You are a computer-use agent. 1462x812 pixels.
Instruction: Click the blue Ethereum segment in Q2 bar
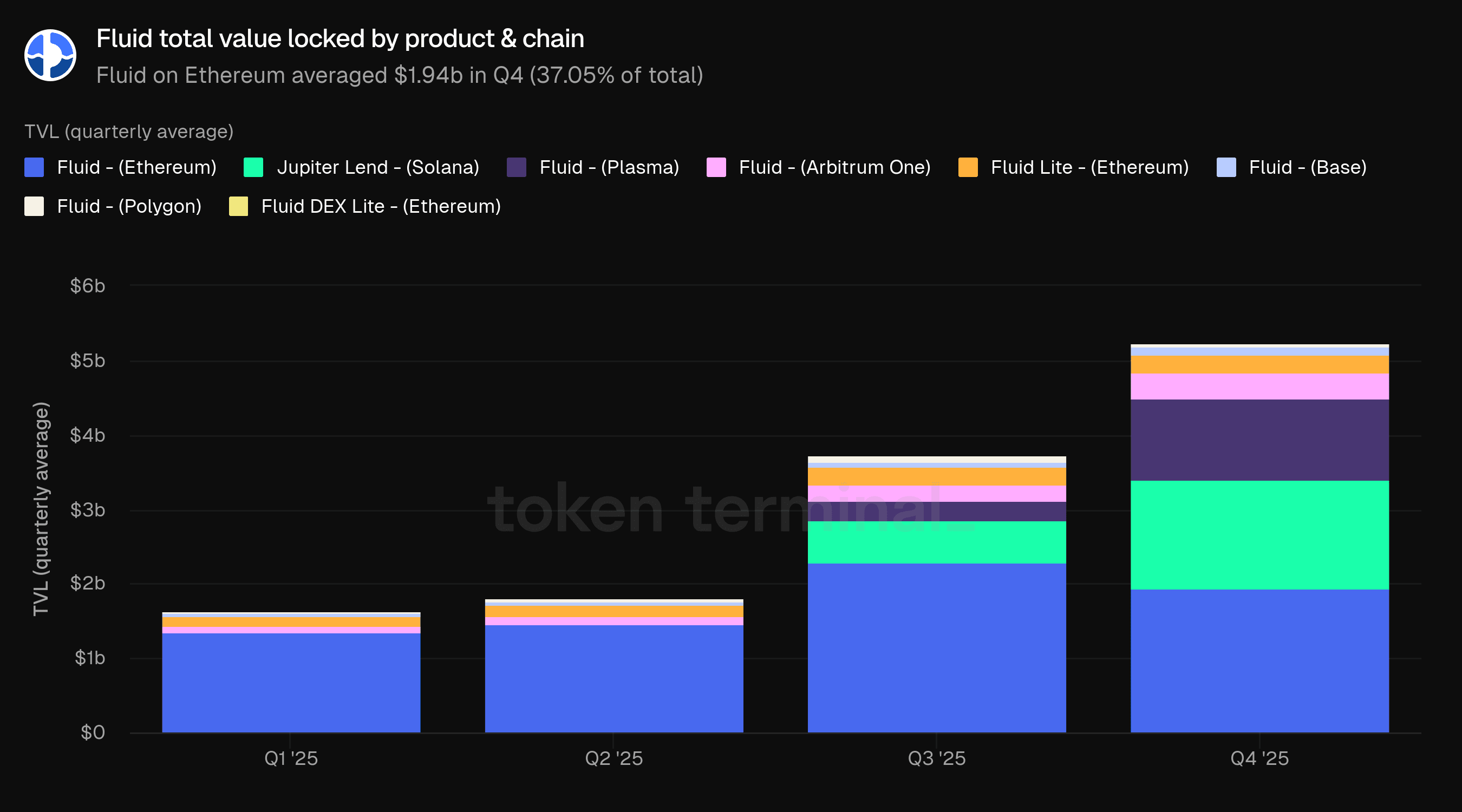[613, 678]
